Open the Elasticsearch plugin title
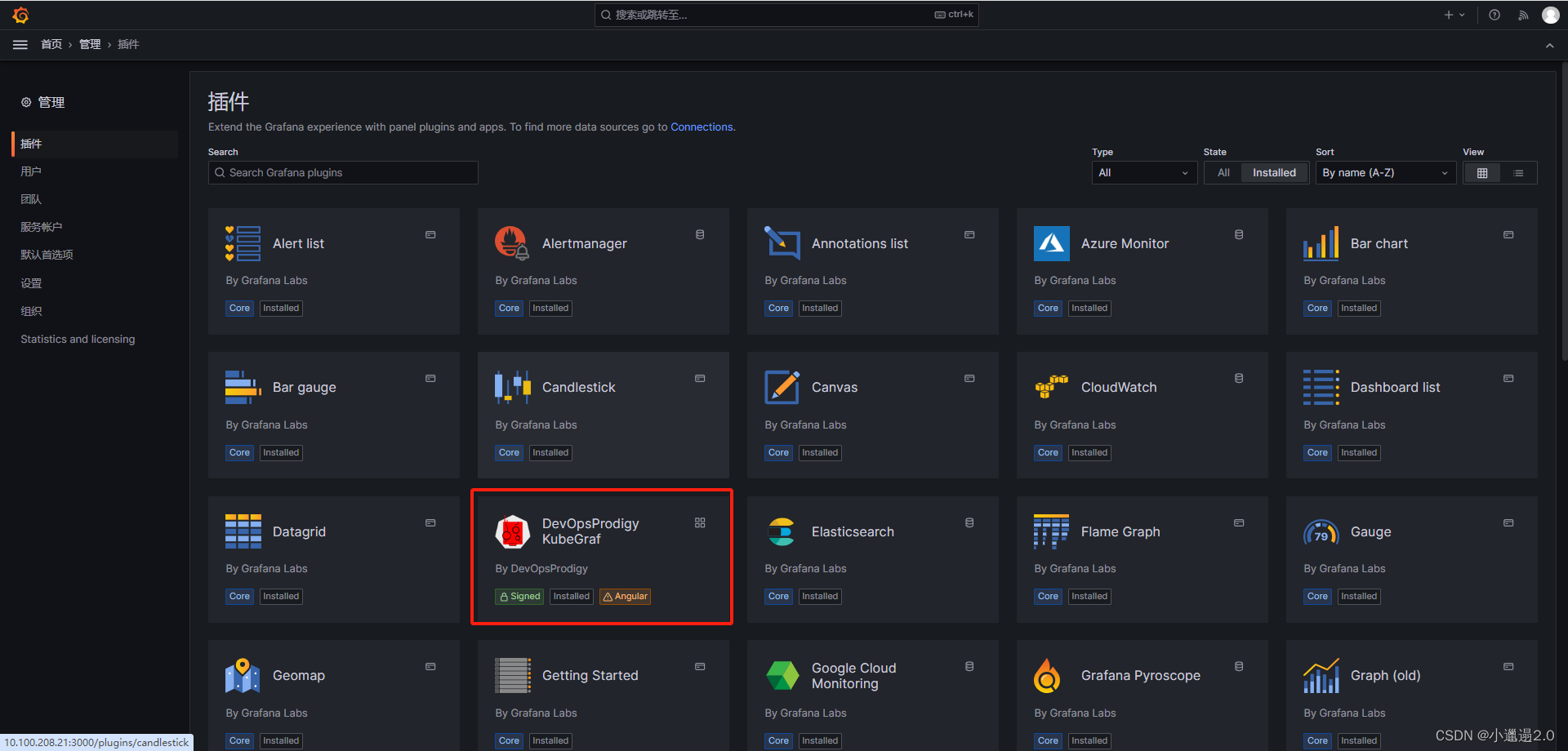The height and width of the screenshot is (751, 1568). point(853,531)
